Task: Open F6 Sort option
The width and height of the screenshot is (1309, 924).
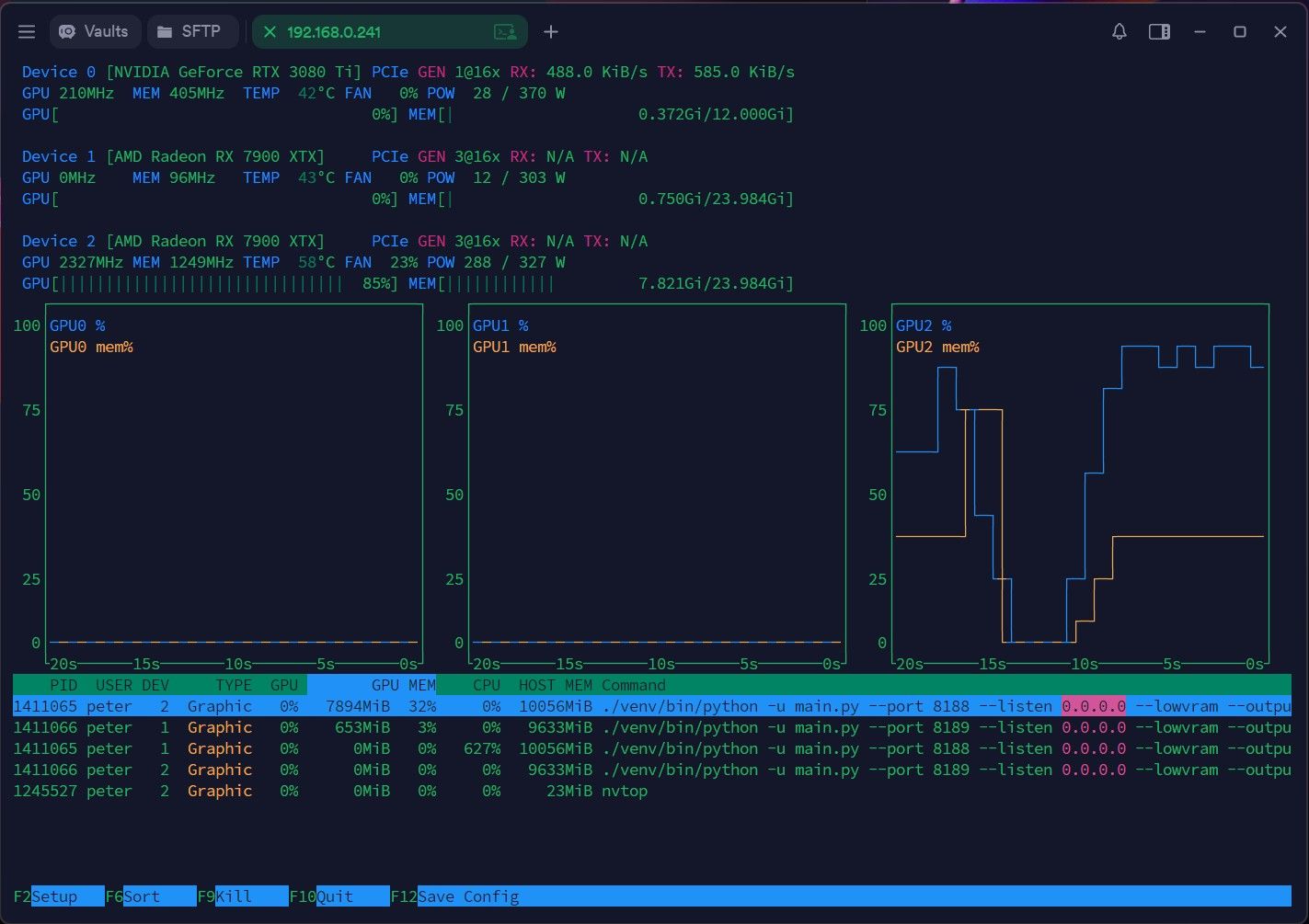Action: click(x=151, y=896)
